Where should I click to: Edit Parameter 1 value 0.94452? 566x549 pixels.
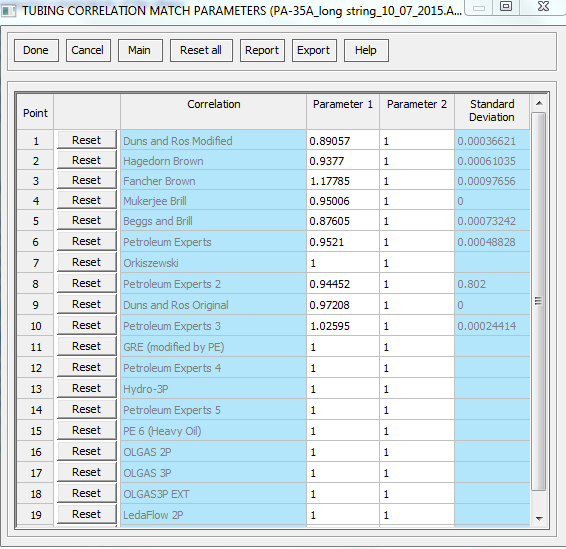pyautogui.click(x=343, y=284)
